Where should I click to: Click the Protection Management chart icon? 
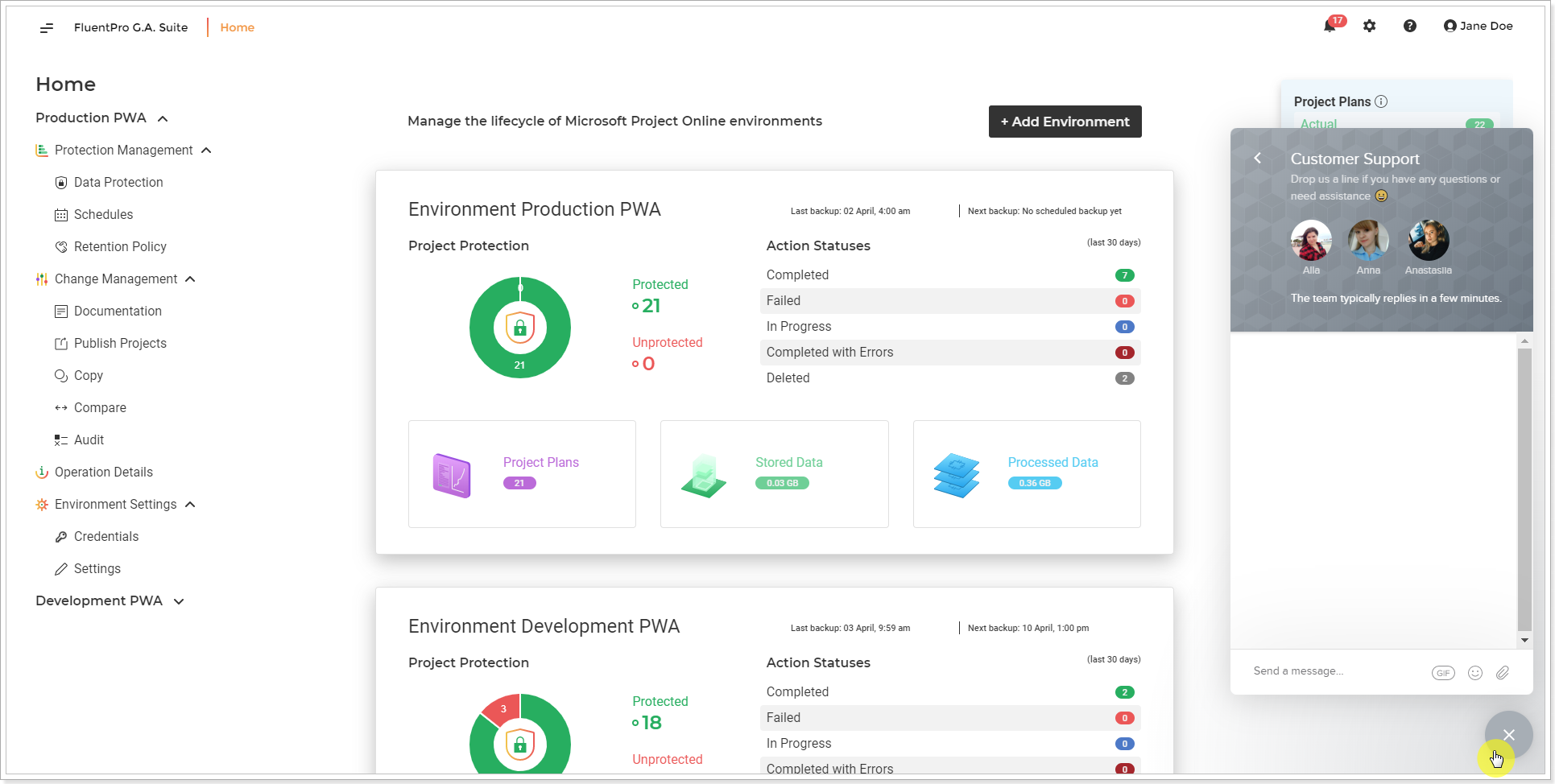42,151
